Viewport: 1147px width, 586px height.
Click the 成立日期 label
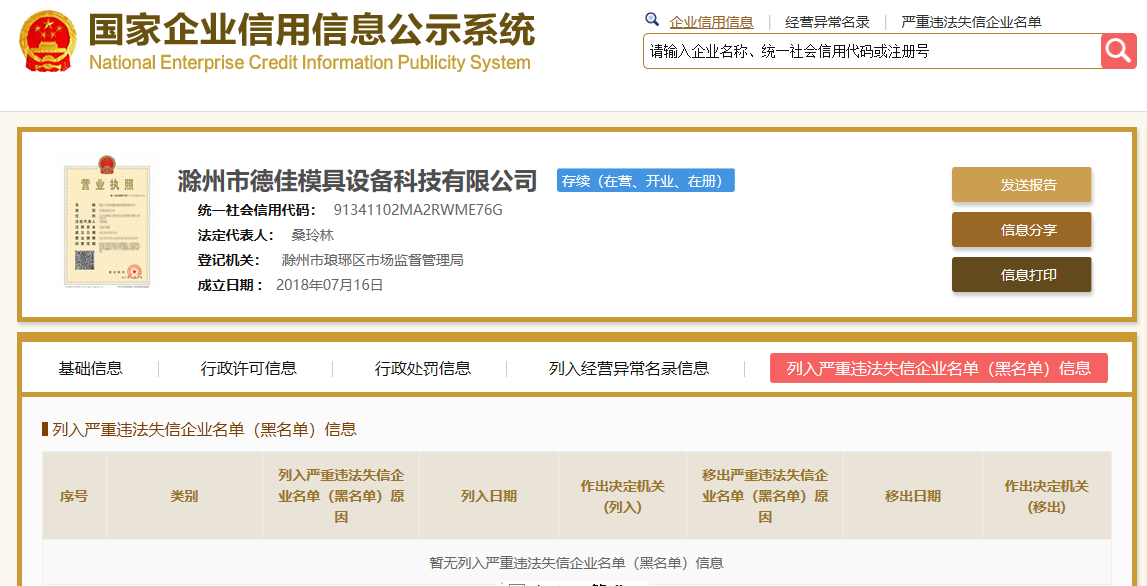point(230,285)
